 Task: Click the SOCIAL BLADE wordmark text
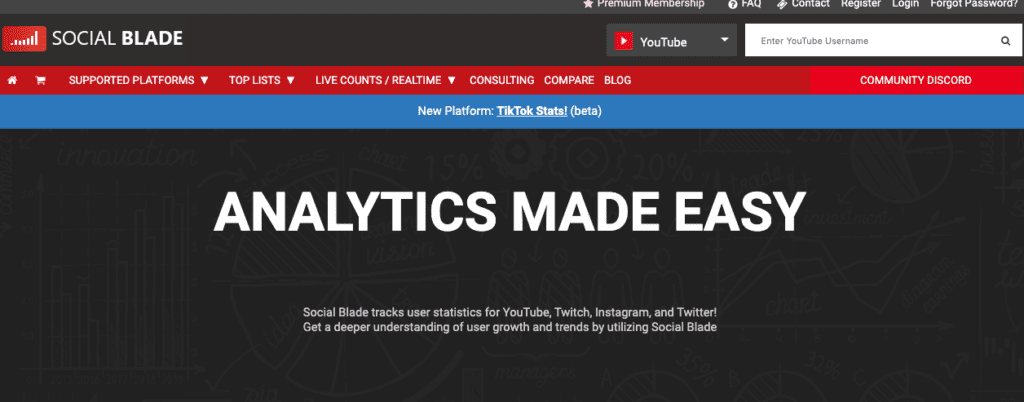pos(118,39)
